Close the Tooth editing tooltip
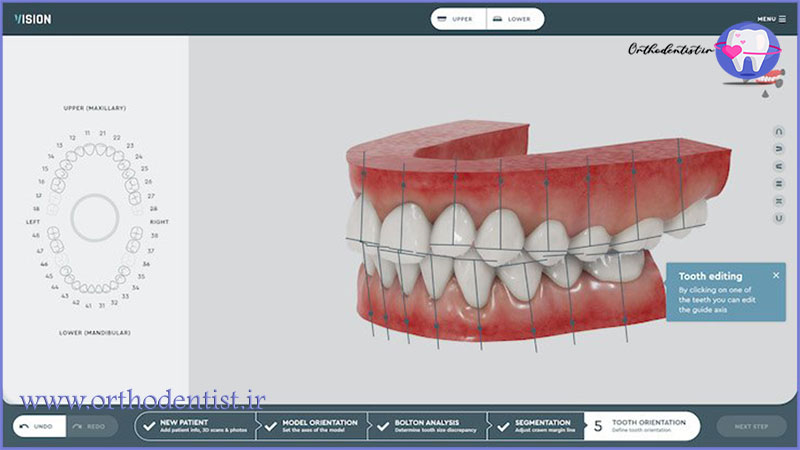The height and width of the screenshot is (450, 800). pyautogui.click(x=776, y=274)
